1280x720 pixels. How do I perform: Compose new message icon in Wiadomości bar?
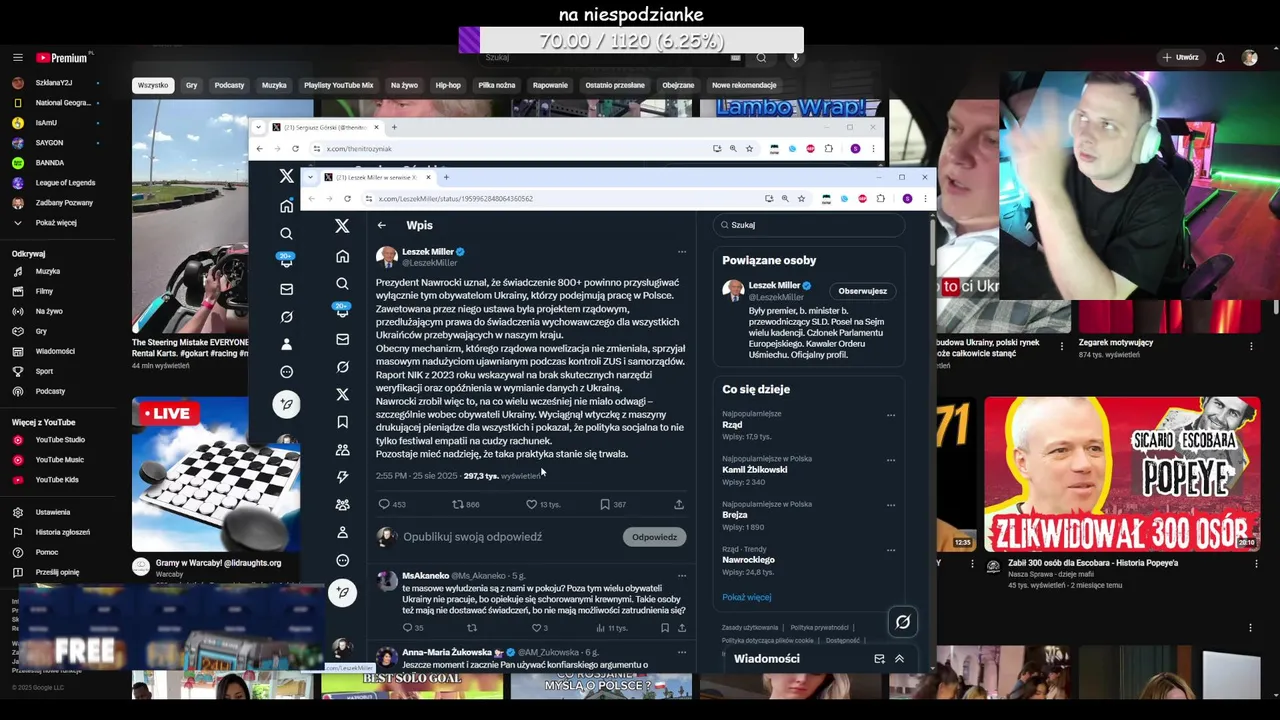tap(879, 659)
